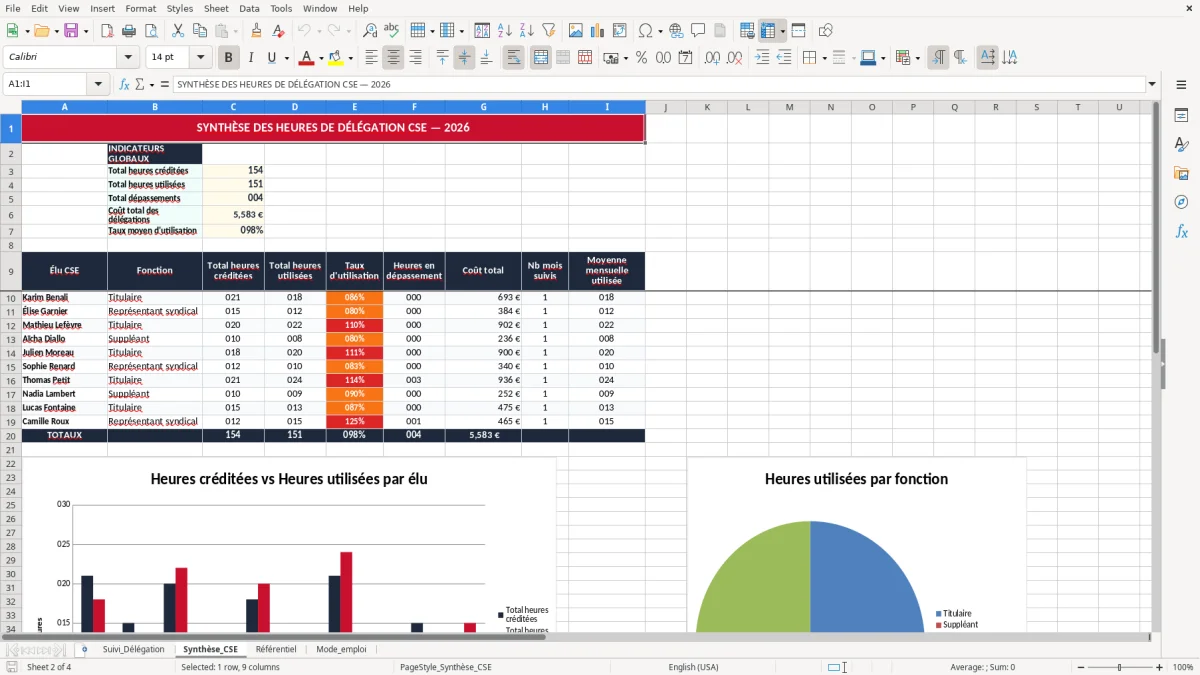Toggle the AutoFilter funnel icon

point(549,31)
